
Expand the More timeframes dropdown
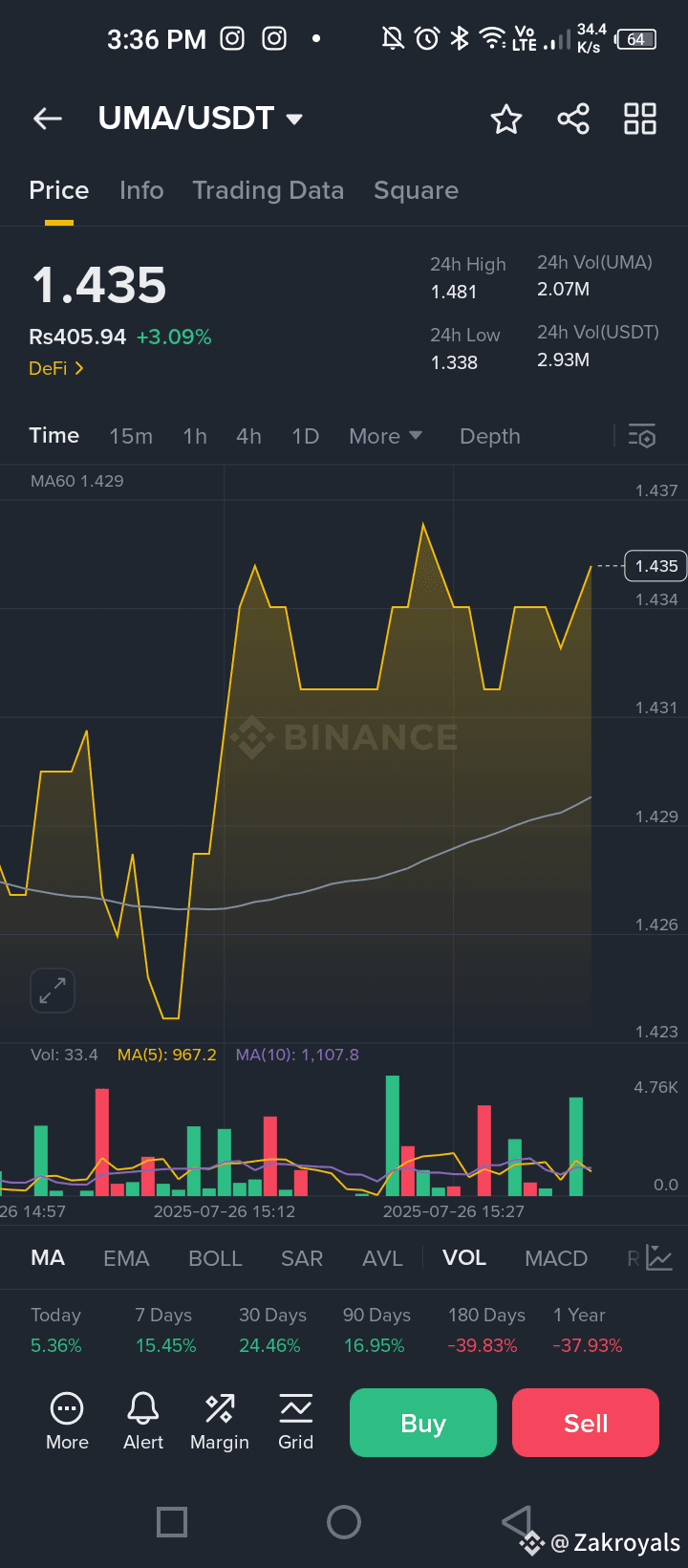tap(385, 436)
